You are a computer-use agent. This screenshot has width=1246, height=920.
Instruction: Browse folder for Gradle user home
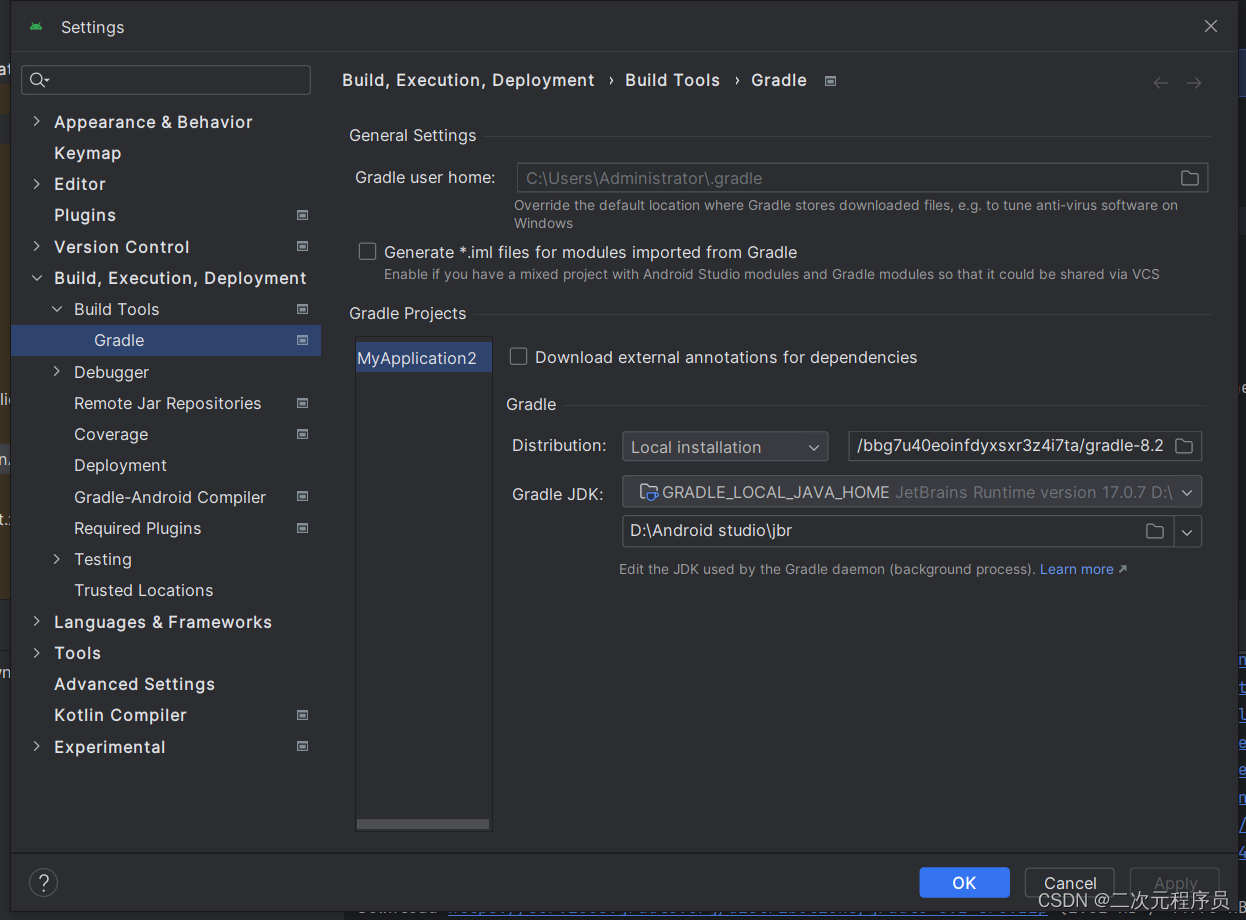(x=1189, y=178)
